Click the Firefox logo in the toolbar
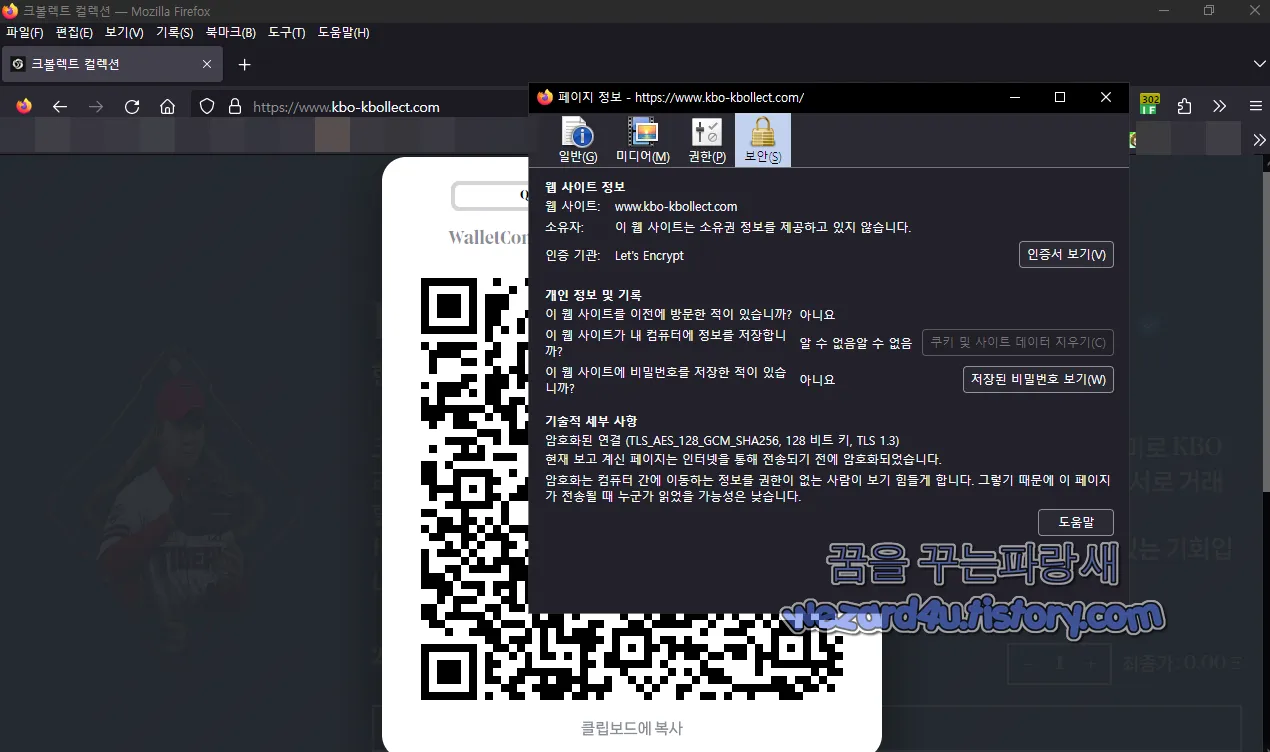 point(24,106)
